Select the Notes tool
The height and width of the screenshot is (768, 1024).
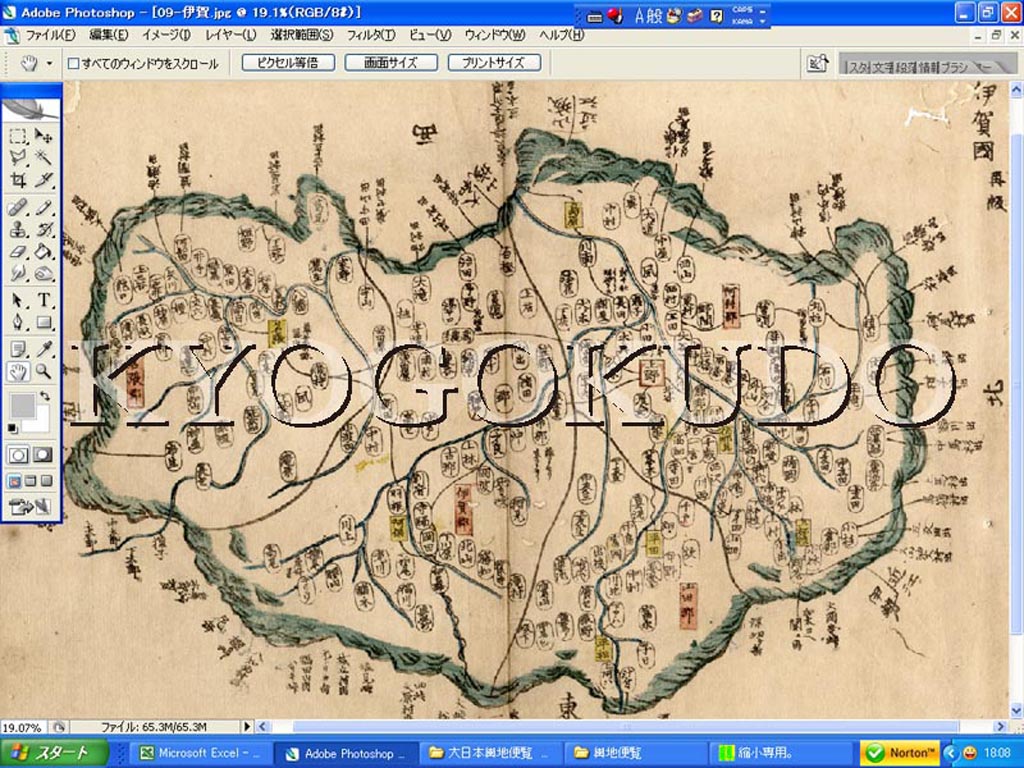click(18, 350)
